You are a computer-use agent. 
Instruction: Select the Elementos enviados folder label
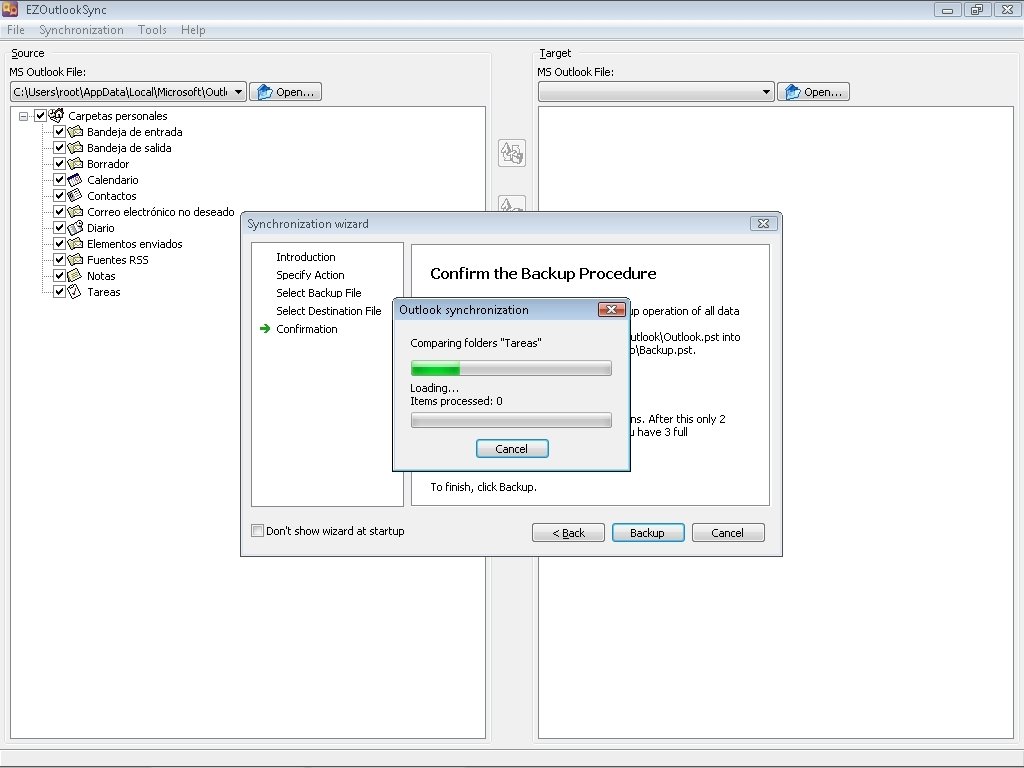point(135,244)
